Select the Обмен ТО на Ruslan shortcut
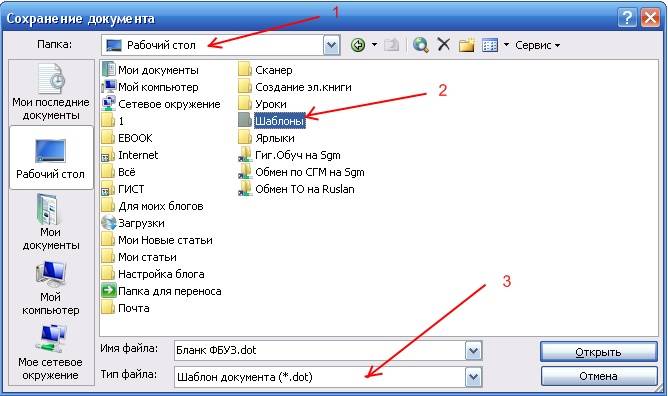Image resolution: width=668 pixels, height=396 pixels. (x=297, y=189)
